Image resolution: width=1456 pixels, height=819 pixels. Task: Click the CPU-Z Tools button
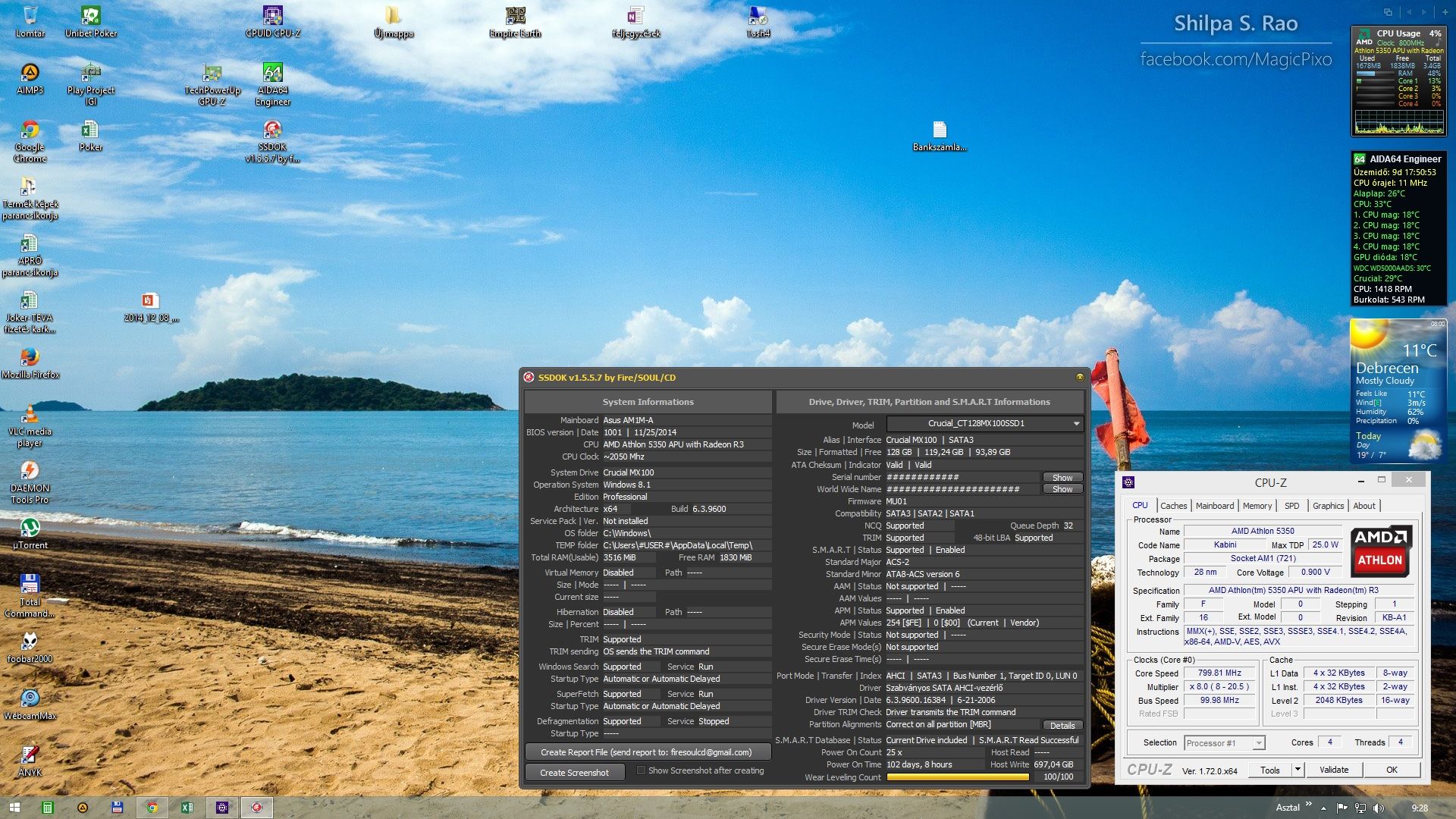[1270, 770]
